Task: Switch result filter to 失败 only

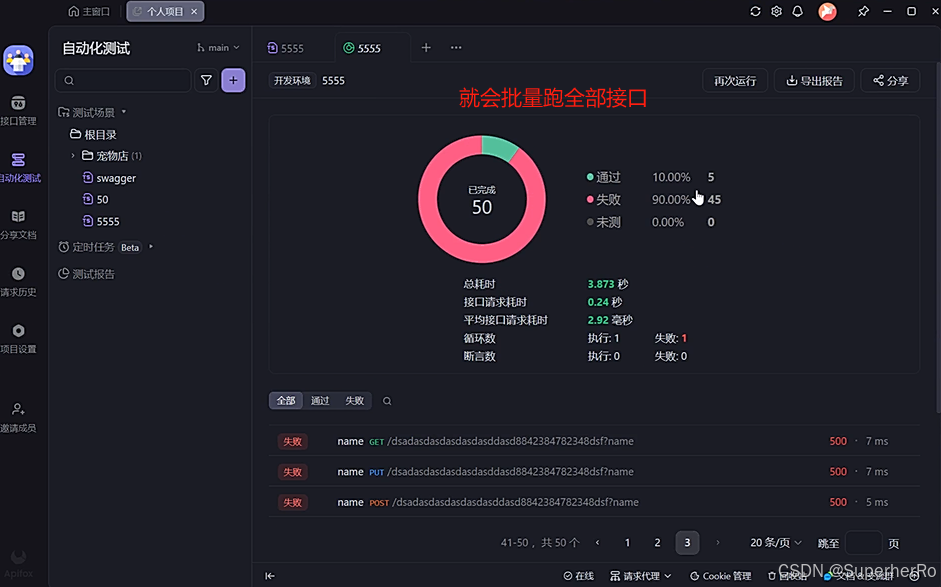Action: point(354,399)
